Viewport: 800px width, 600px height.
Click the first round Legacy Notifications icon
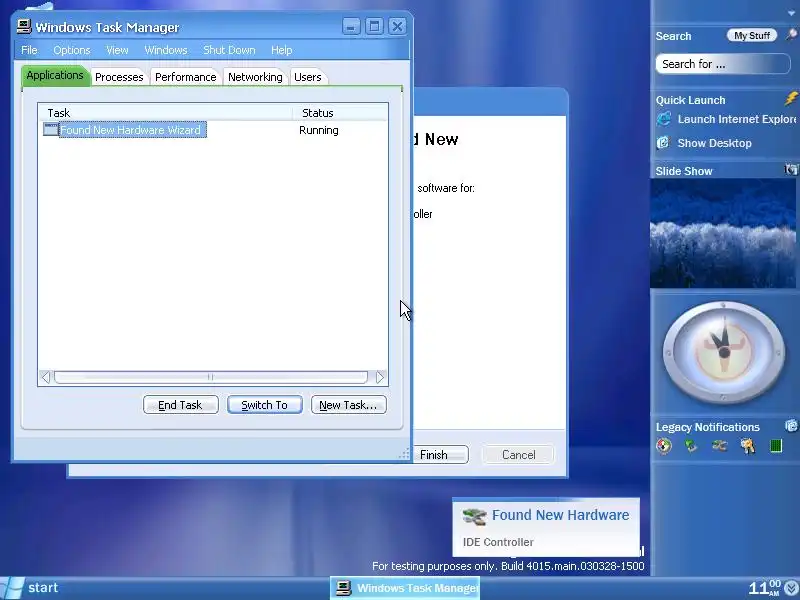pyautogui.click(x=664, y=446)
